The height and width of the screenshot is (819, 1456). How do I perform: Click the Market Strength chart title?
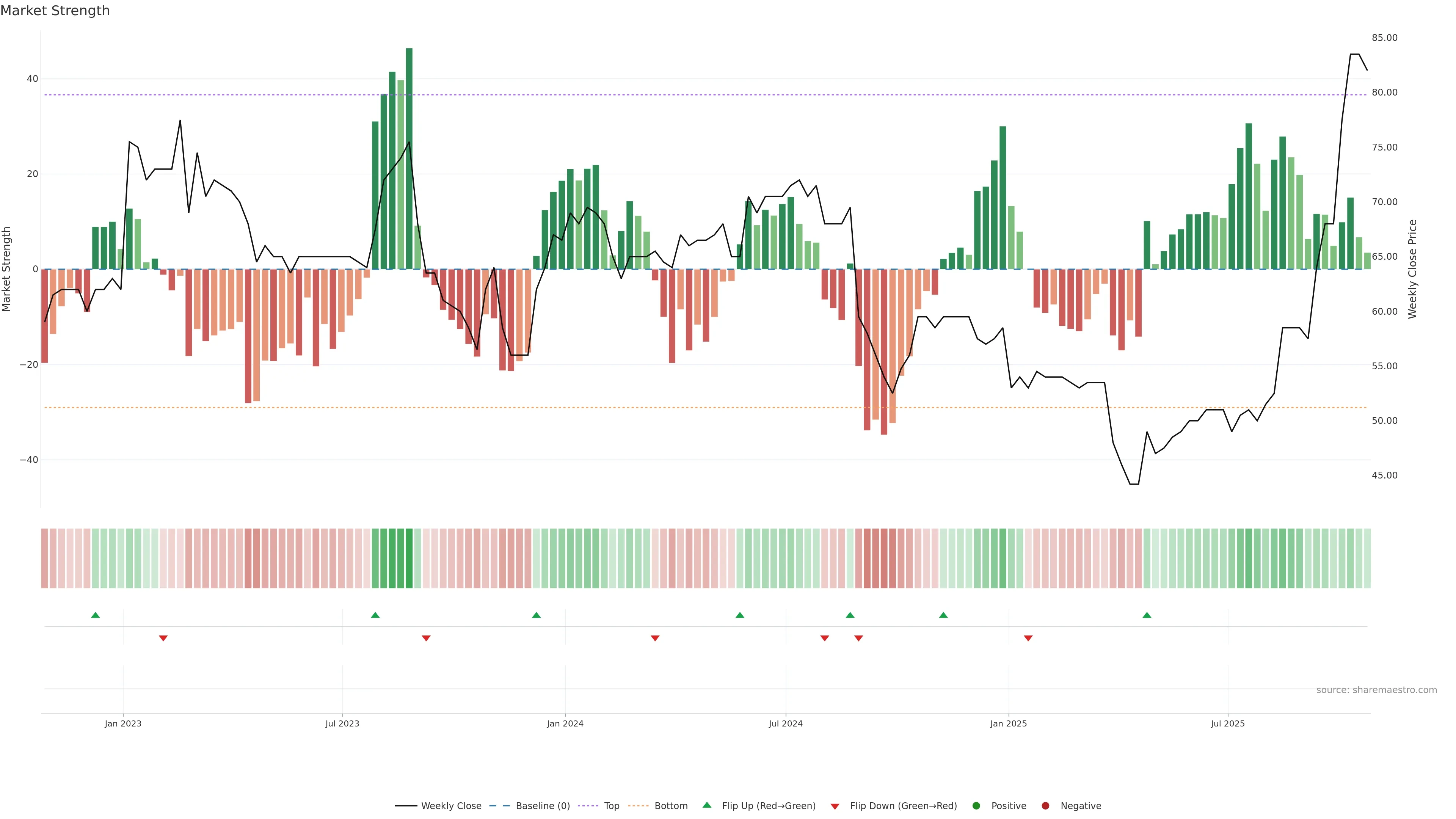pos(55,11)
